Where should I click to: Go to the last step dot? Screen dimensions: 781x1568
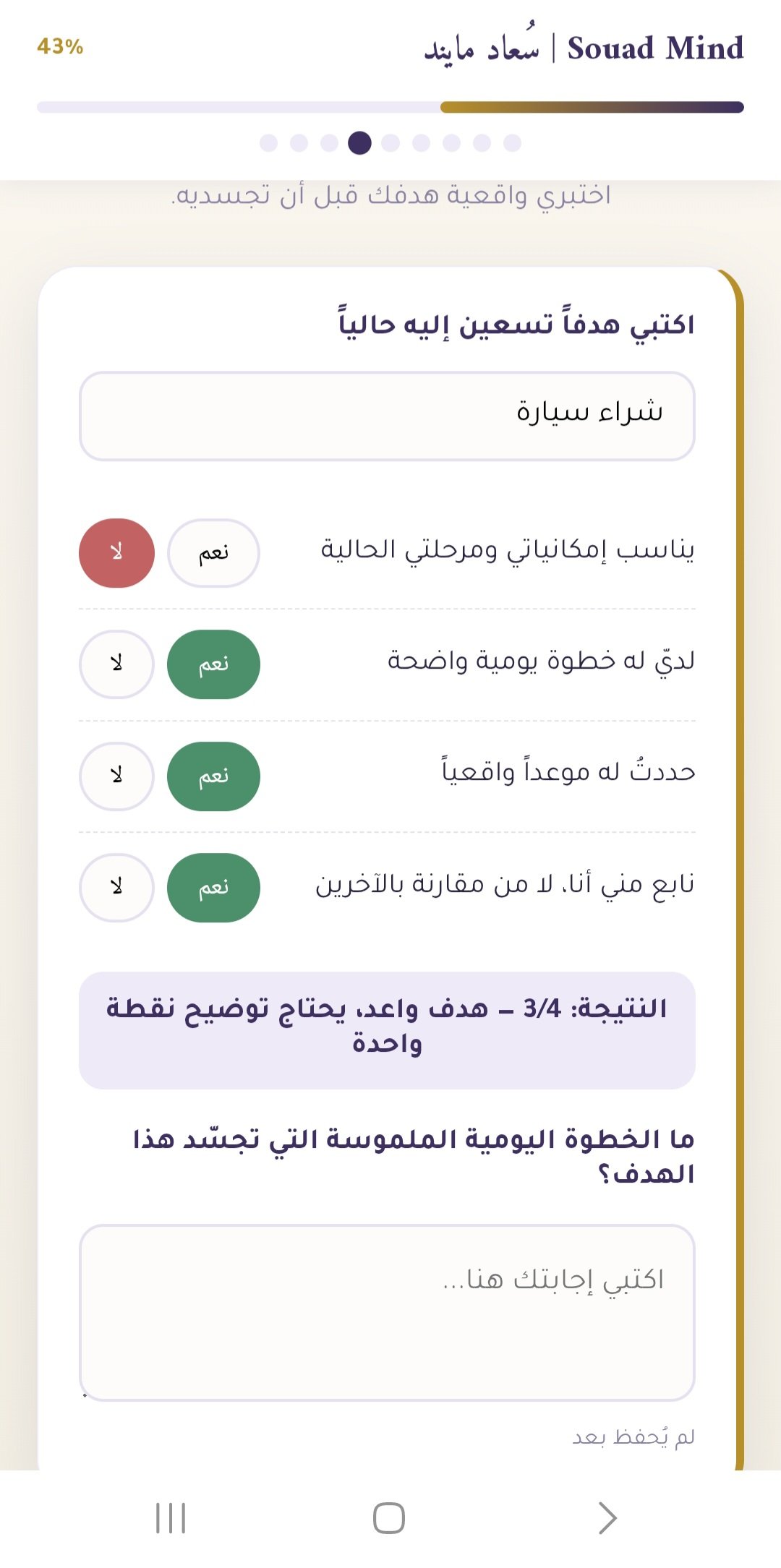pos(512,142)
